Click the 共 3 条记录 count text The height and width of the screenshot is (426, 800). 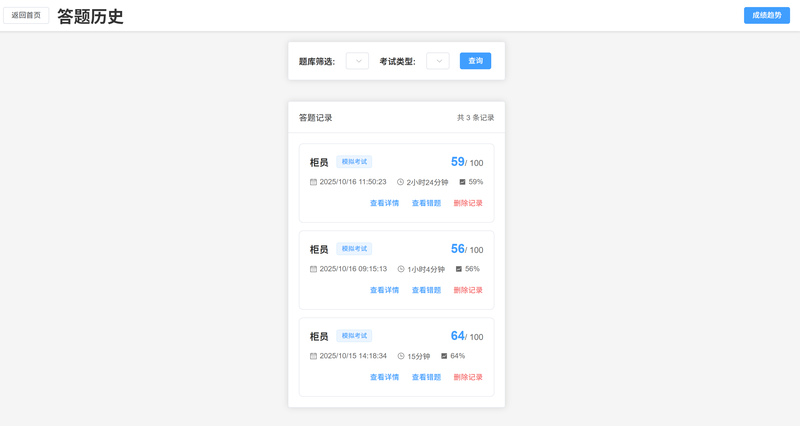tap(476, 118)
